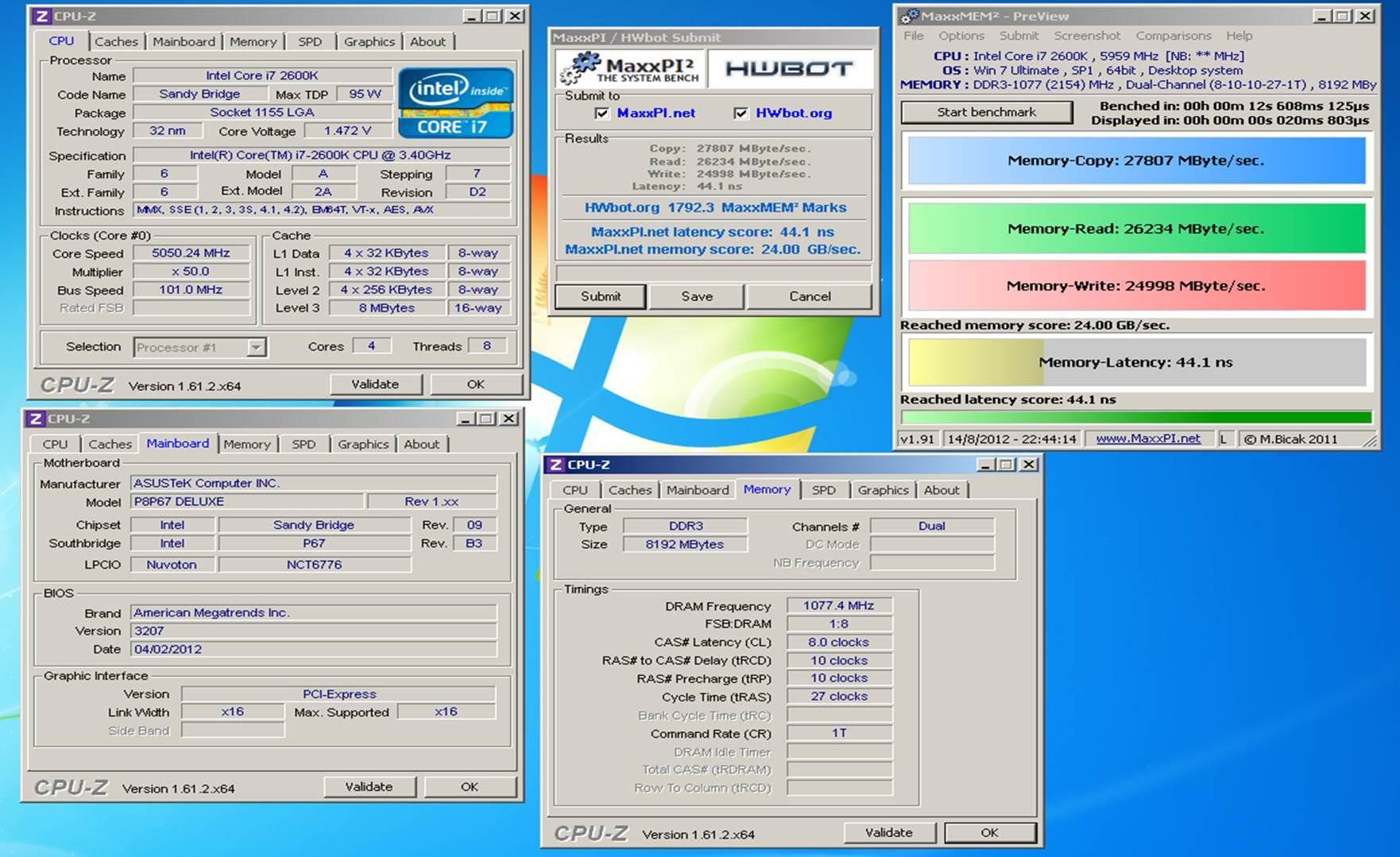Switch to Caches tab in top CPU-Z window

(116, 41)
